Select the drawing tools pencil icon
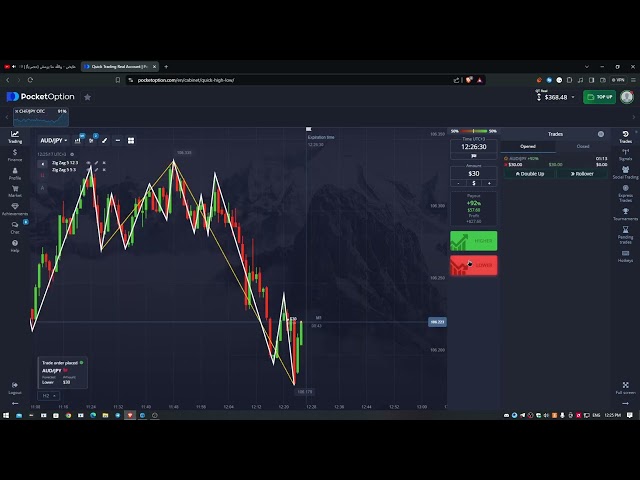This screenshot has width=640, height=480. pyautogui.click(x=104, y=140)
